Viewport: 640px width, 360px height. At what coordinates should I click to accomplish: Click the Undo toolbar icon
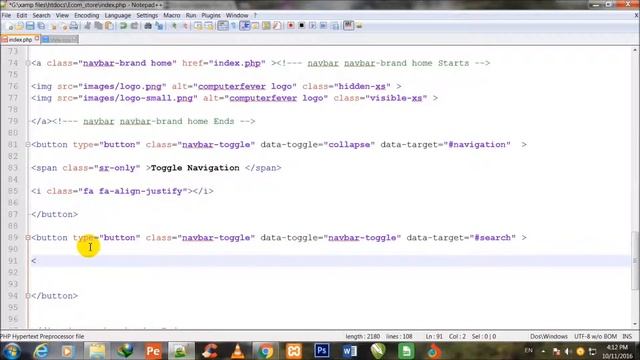[123, 26]
